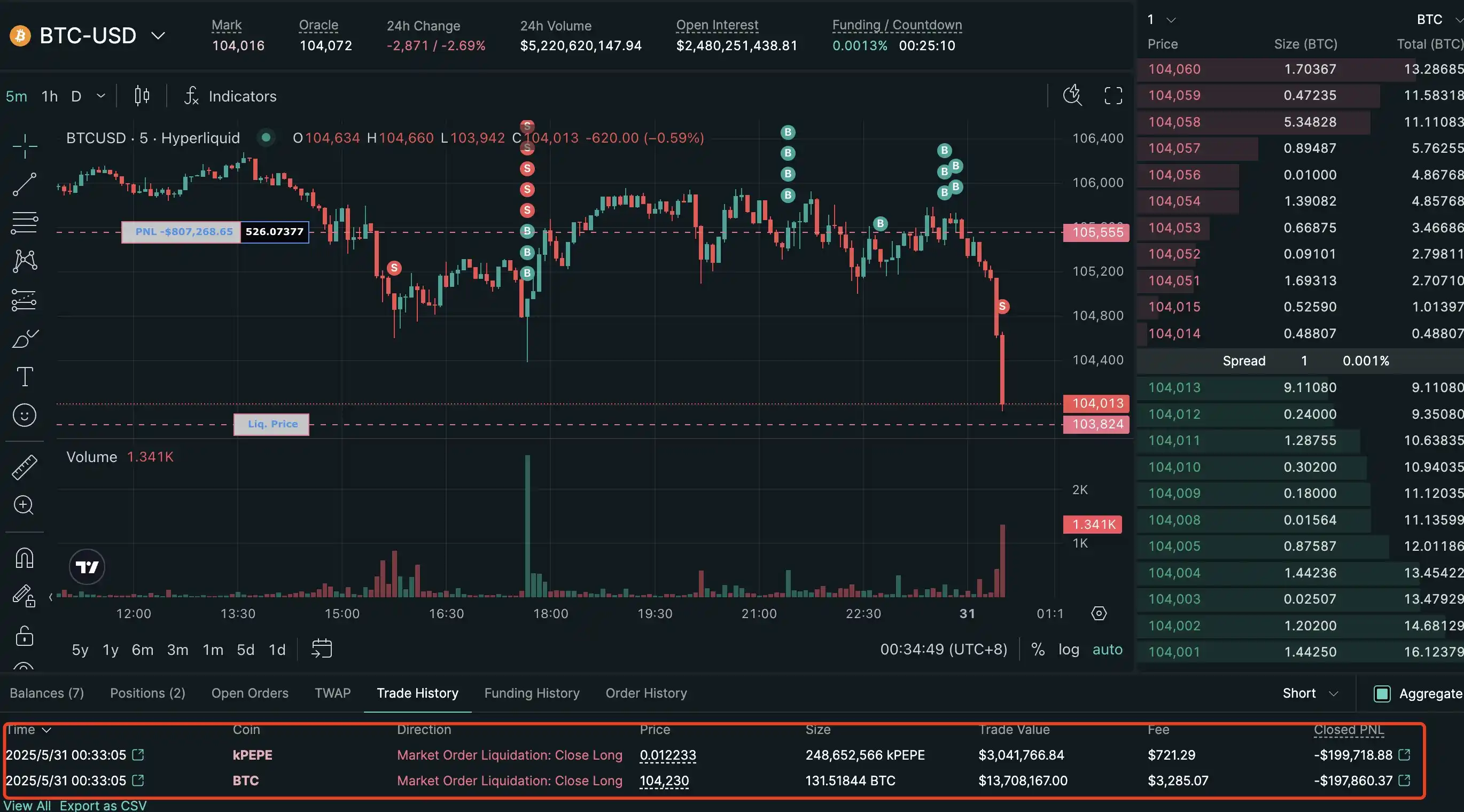Expand the chart interval dropdown beside D

click(101, 96)
